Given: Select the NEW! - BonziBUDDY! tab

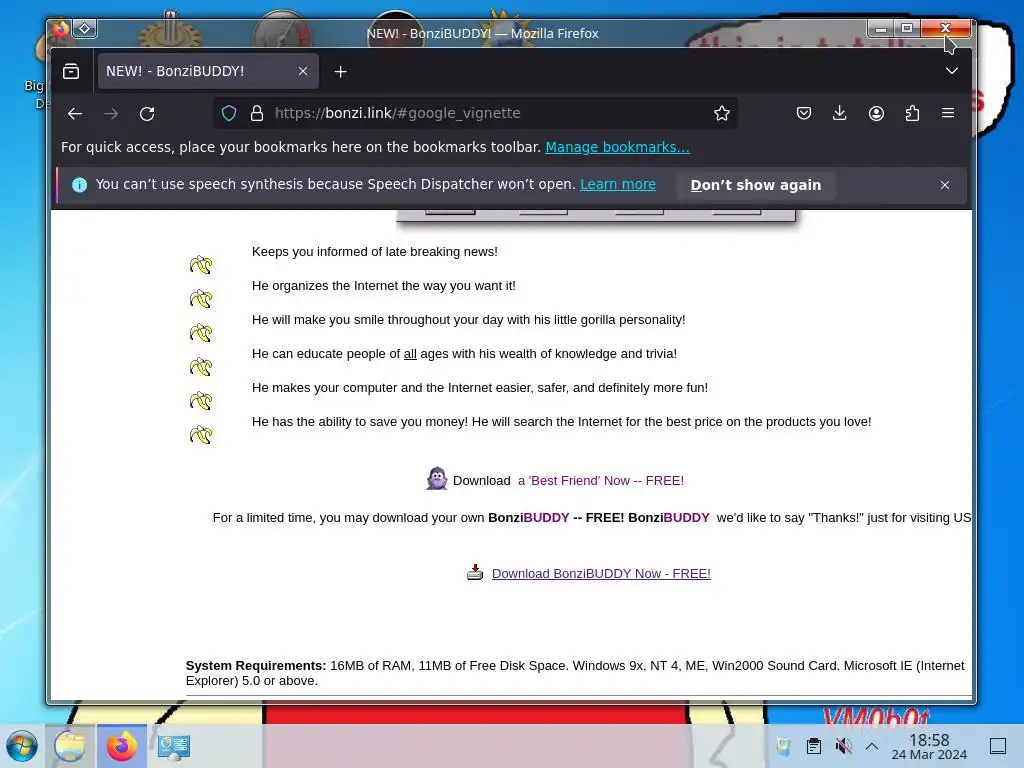Looking at the screenshot, I should tap(208, 71).
